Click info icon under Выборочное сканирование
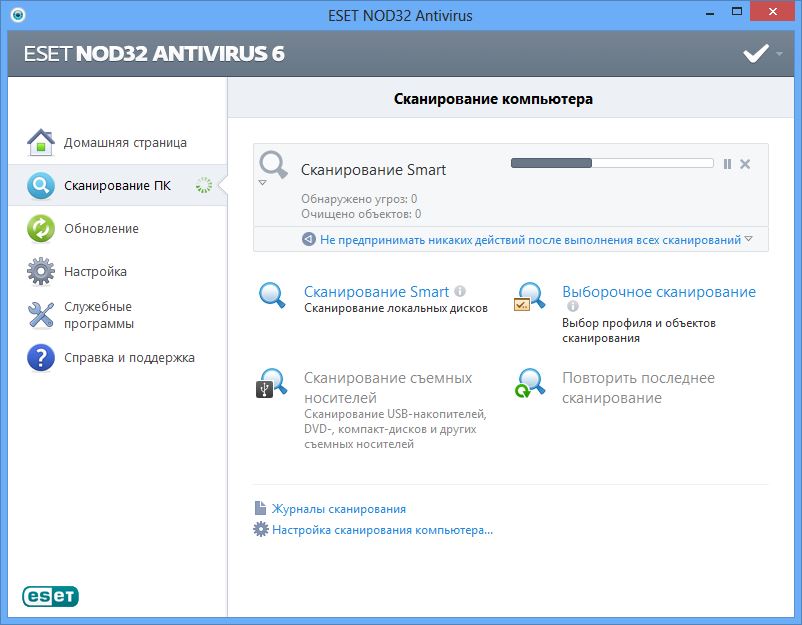This screenshot has width=802, height=625. (x=572, y=306)
